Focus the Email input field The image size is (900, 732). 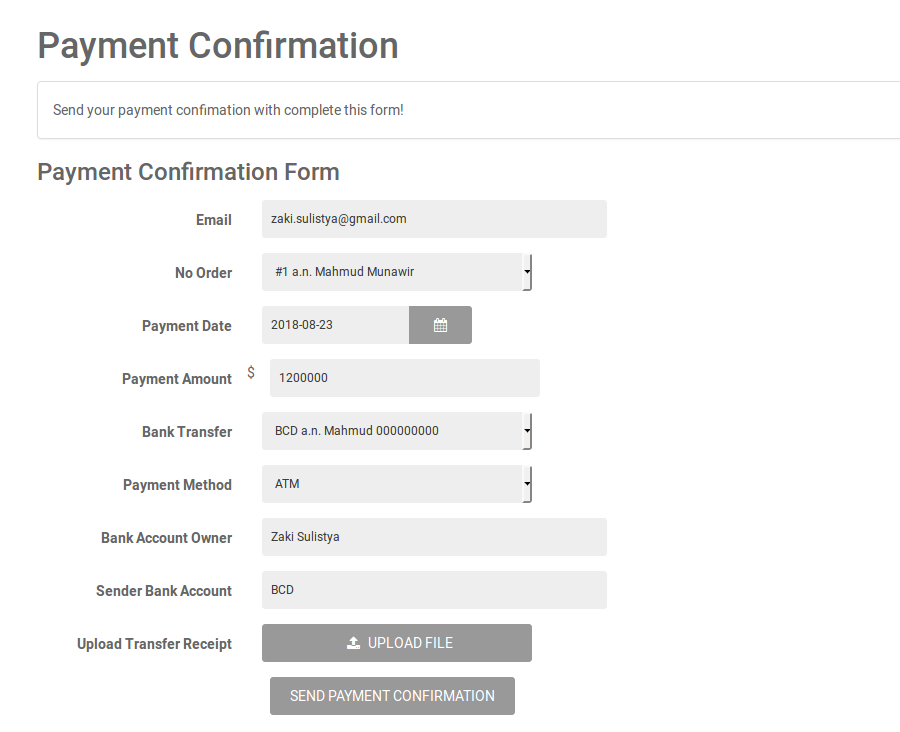click(x=434, y=219)
